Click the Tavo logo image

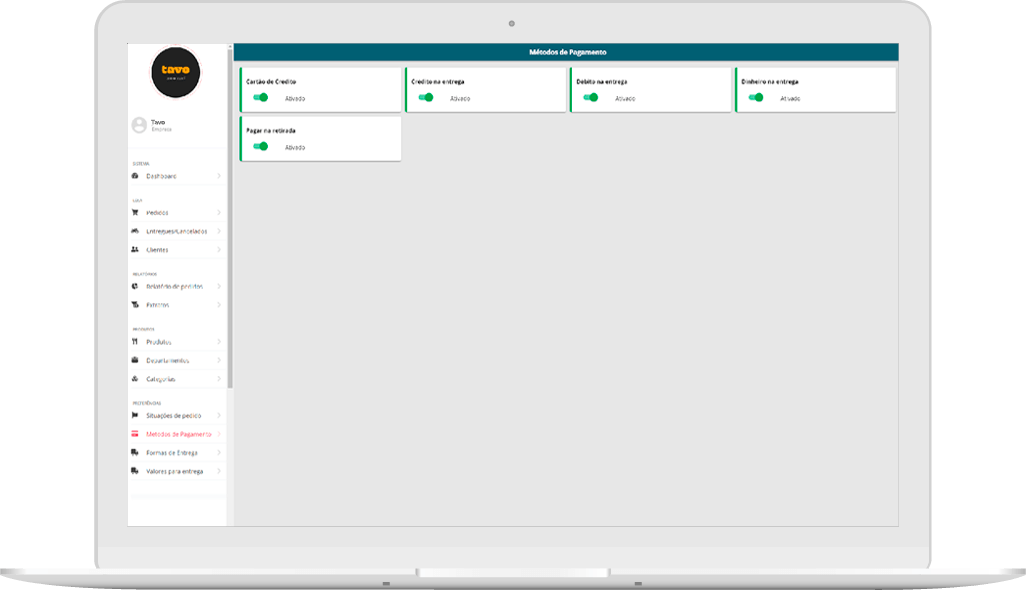(176, 71)
